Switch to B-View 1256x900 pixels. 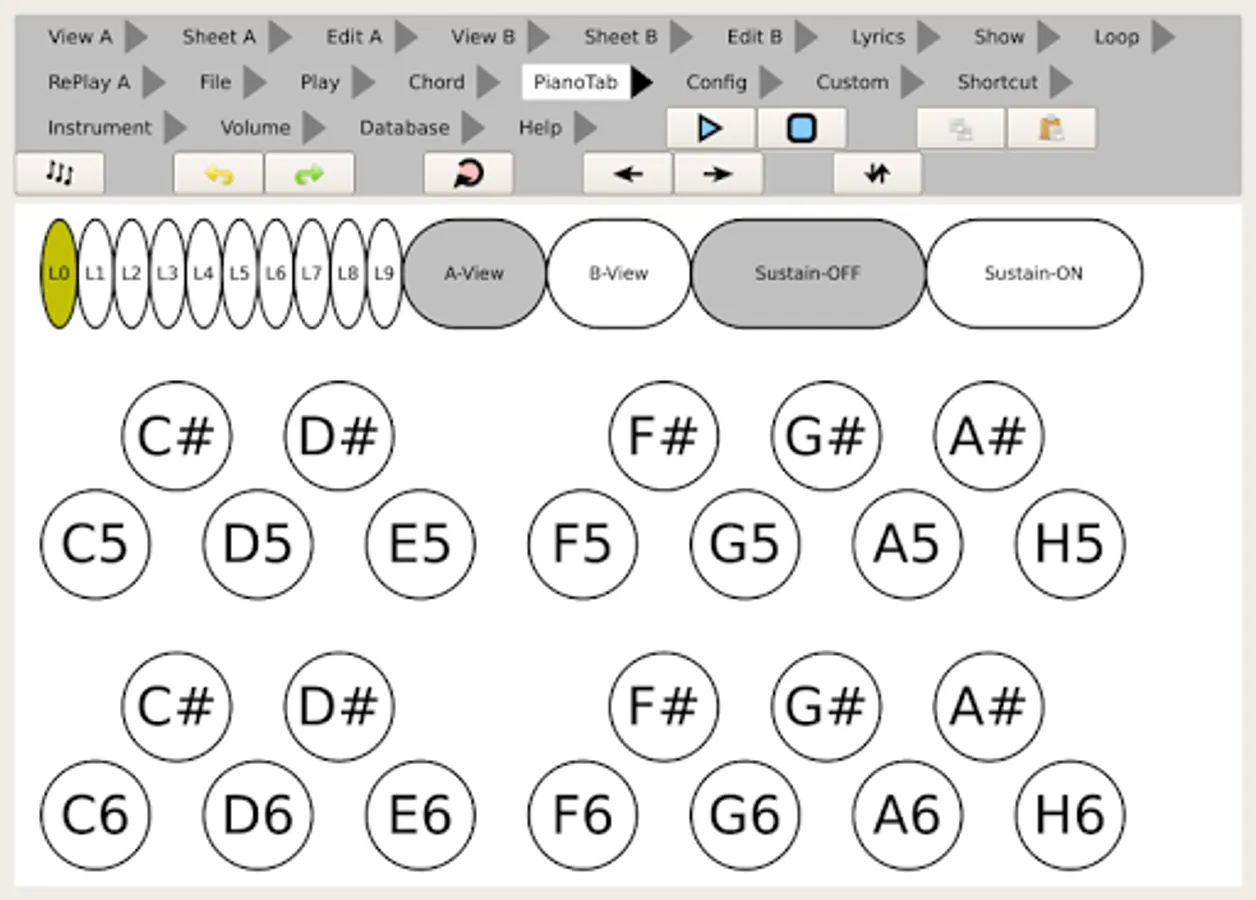point(619,274)
